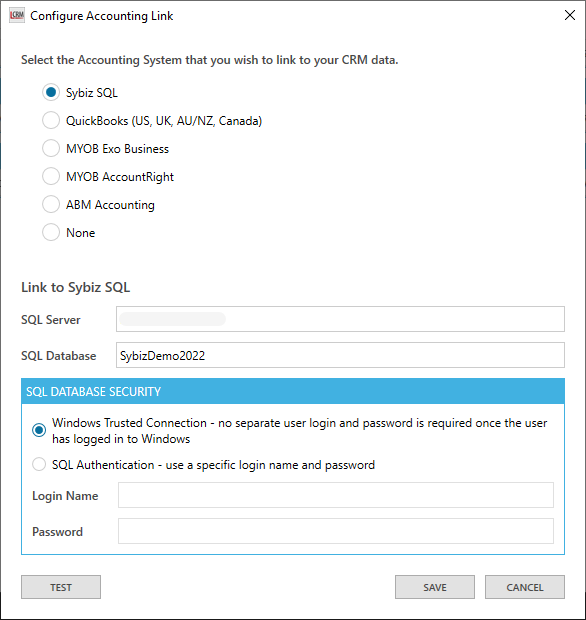
Task: Select MYOB Exo Business option
Action: click(x=51, y=148)
